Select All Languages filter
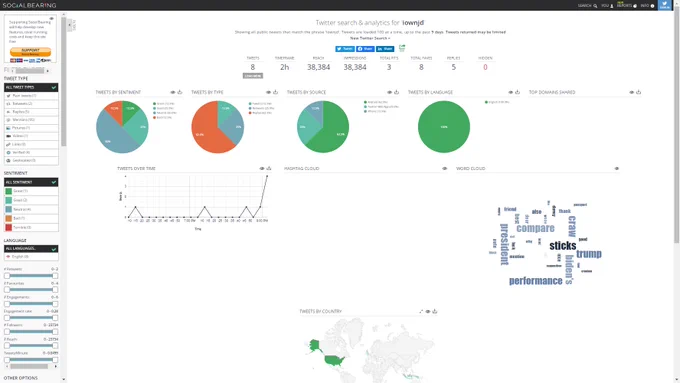The height and width of the screenshot is (383, 680). tap(31, 249)
